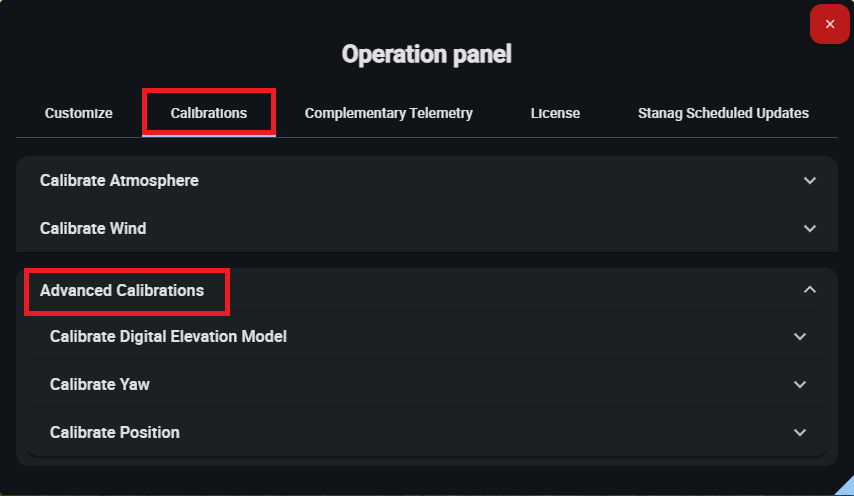Expand Calibrate Atmosphere using its chevron arrow
The width and height of the screenshot is (854, 496).
(810, 181)
